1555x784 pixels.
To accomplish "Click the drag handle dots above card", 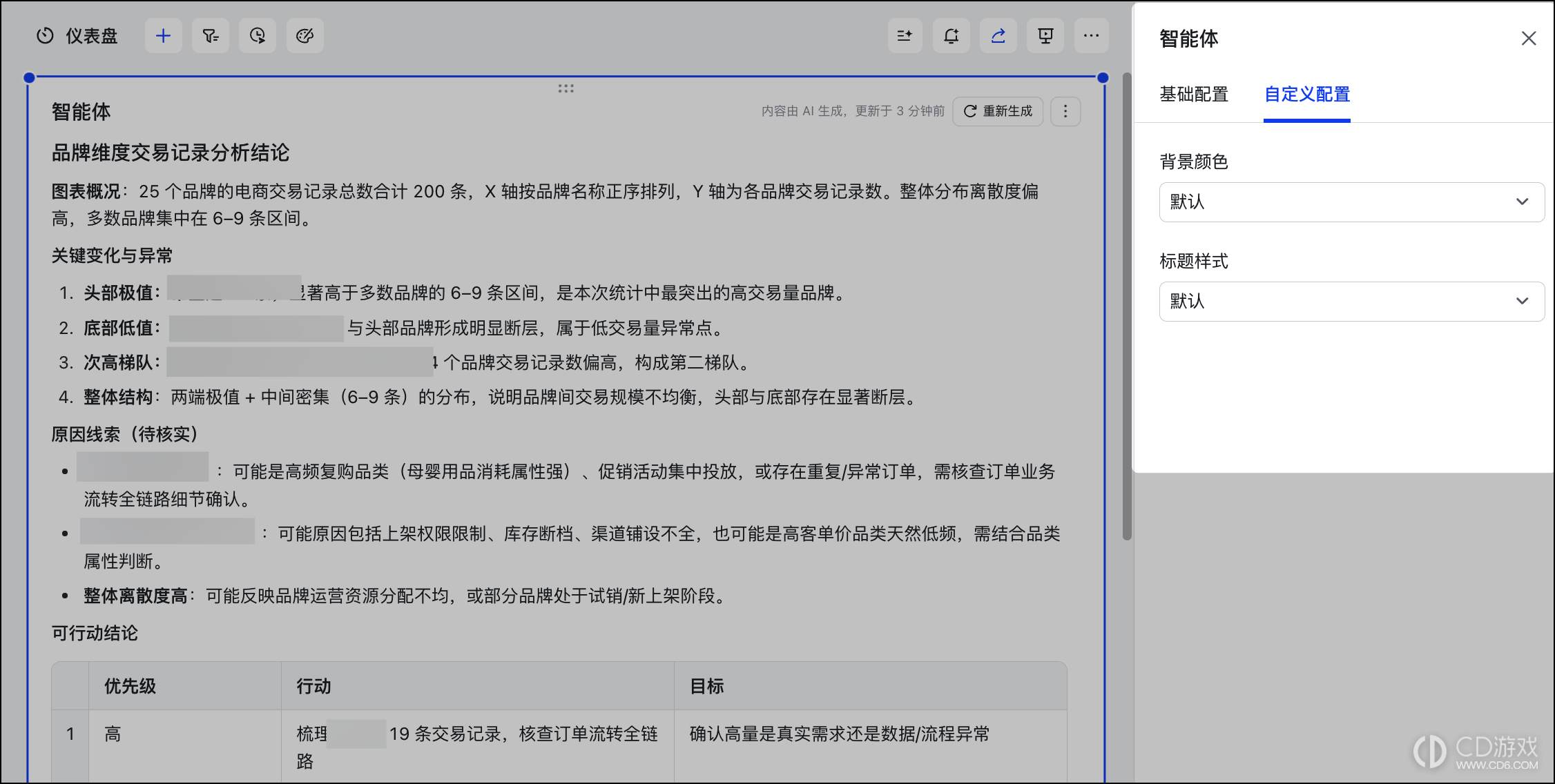I will point(566,88).
